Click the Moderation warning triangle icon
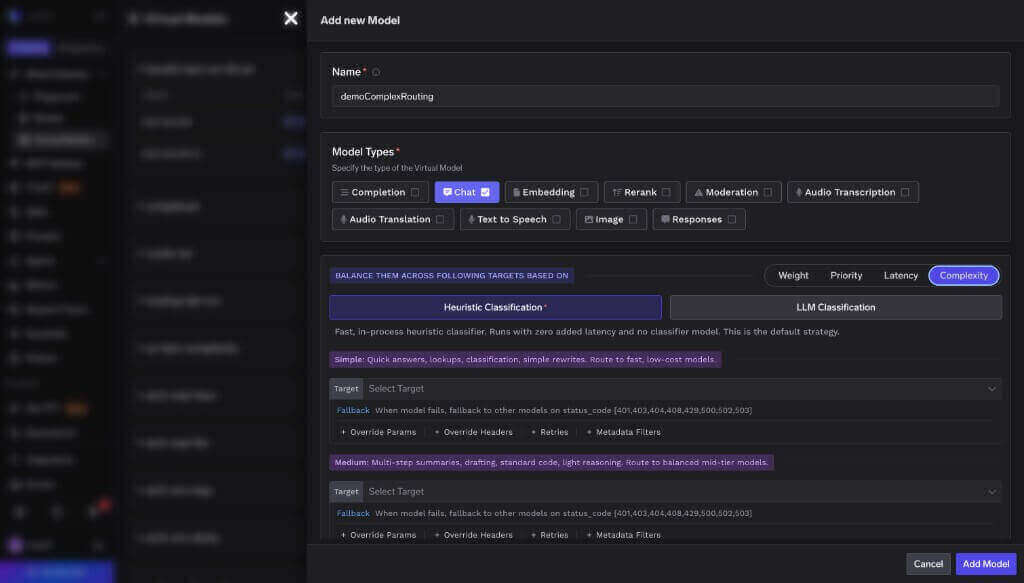The height and width of the screenshot is (583, 1024). tap(698, 192)
